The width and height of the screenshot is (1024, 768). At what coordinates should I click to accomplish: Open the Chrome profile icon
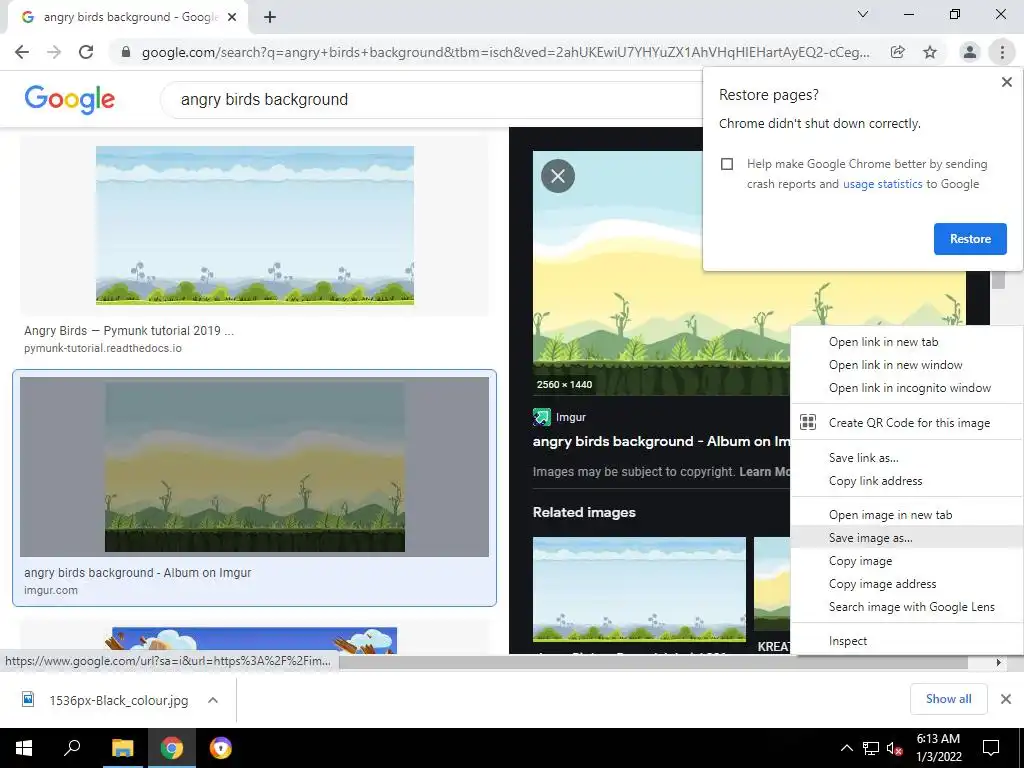coord(970,52)
